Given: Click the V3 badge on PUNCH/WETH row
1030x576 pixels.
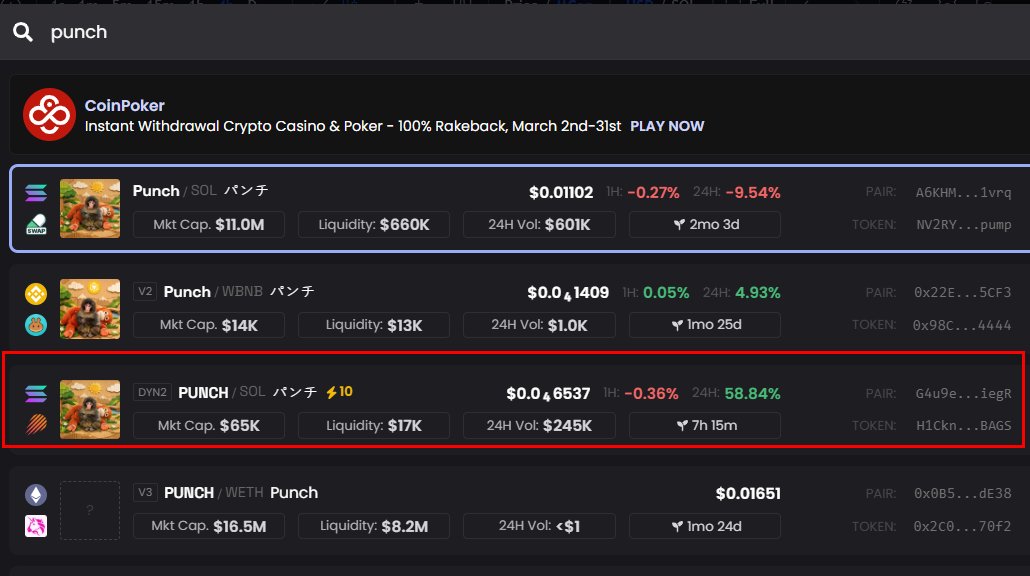Looking at the screenshot, I should (x=145, y=493).
